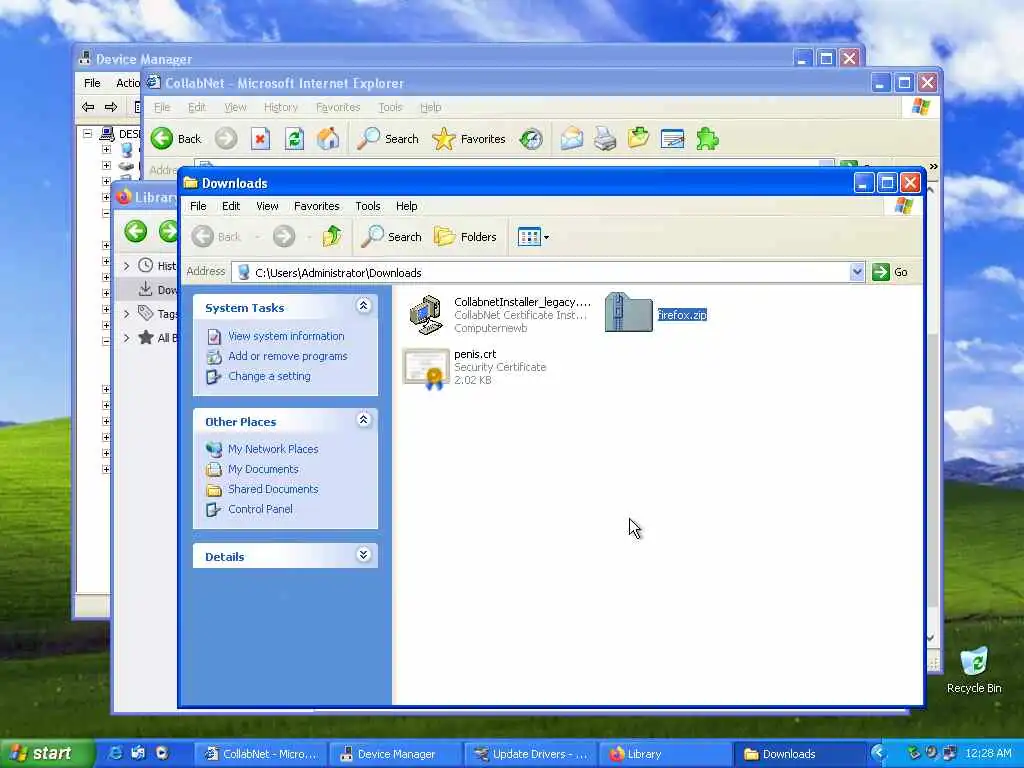Click the grayed Forward arrow in Downloads
The width and height of the screenshot is (1024, 768).
tap(284, 236)
